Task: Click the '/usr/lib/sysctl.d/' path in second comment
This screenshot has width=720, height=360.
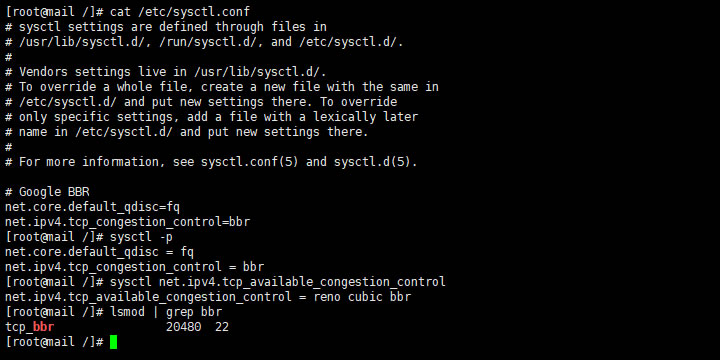Action: (82, 42)
